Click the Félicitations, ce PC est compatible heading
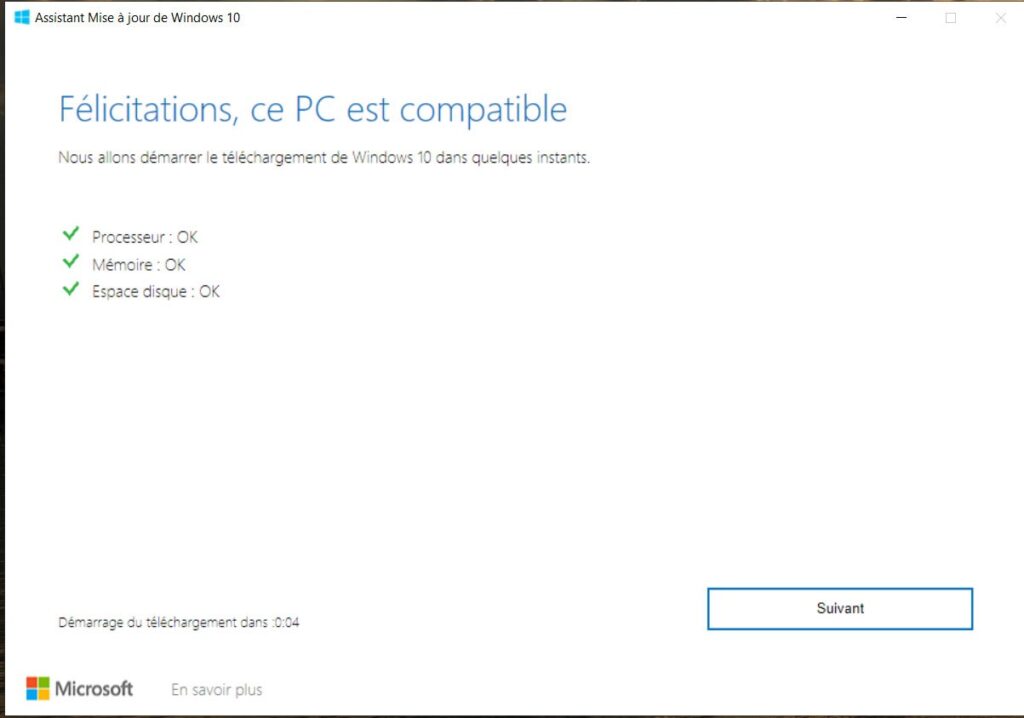This screenshot has height=718, width=1024. coord(313,110)
